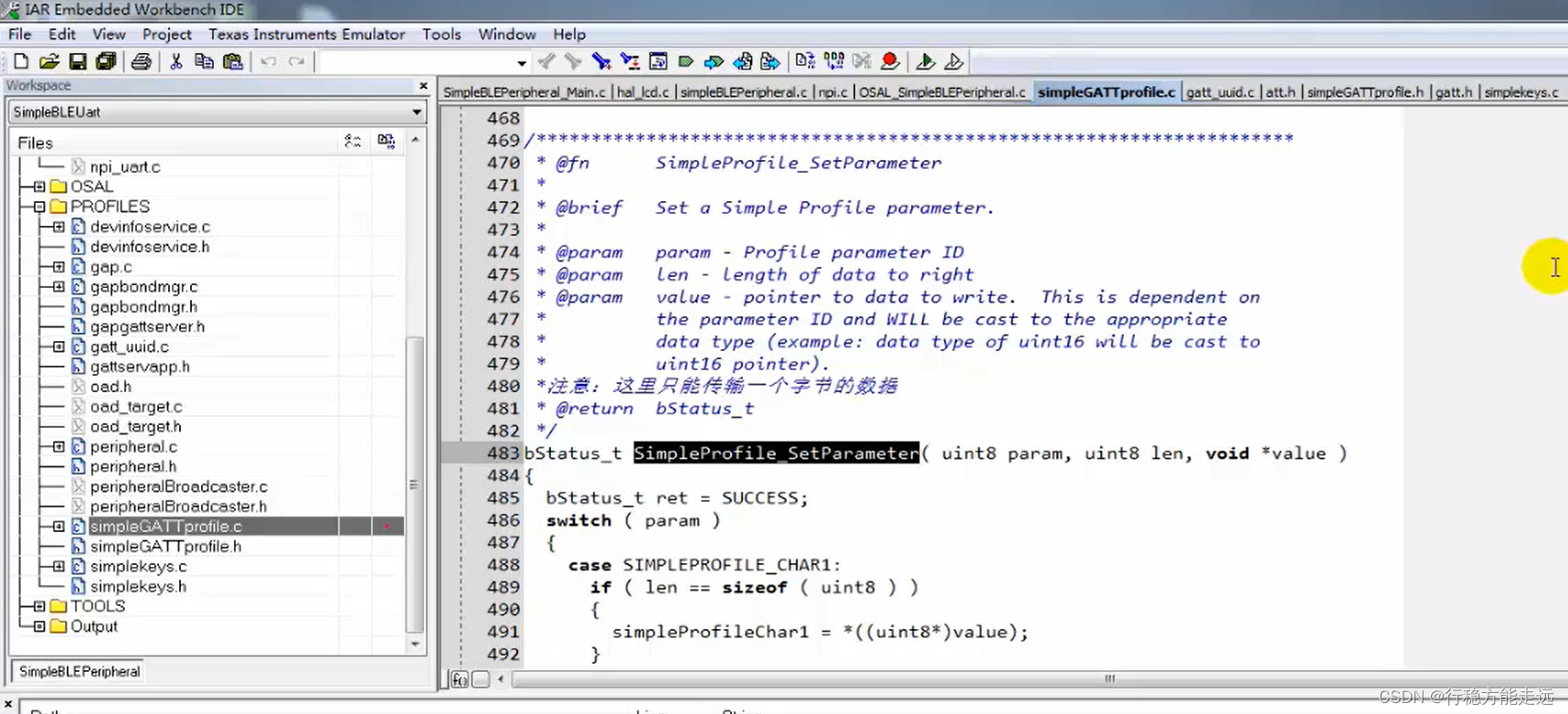The image size is (1568, 714).
Task: Click the Copy icon
Action: coord(205,61)
